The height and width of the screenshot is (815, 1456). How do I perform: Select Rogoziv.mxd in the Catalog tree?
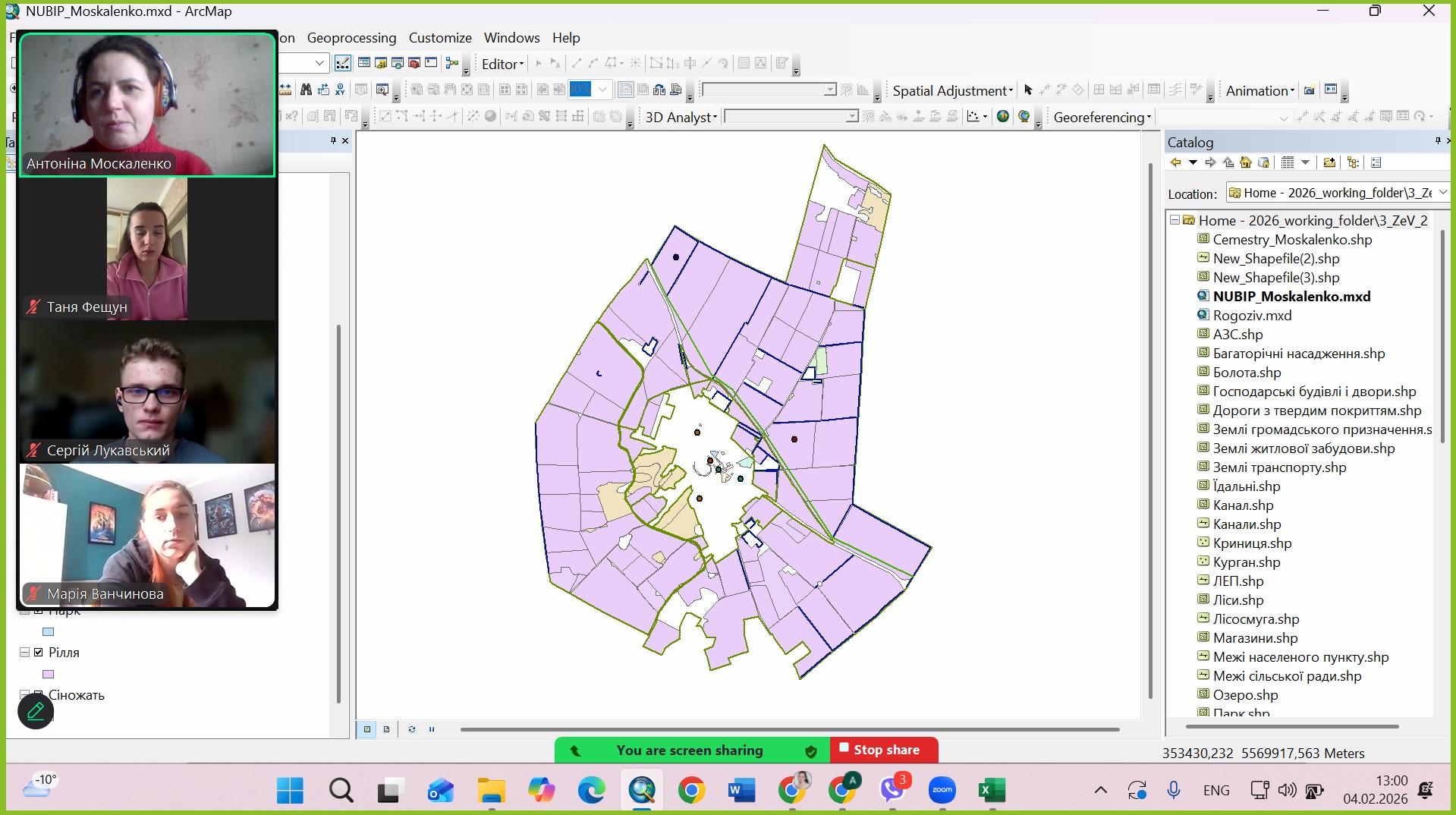point(1252,316)
